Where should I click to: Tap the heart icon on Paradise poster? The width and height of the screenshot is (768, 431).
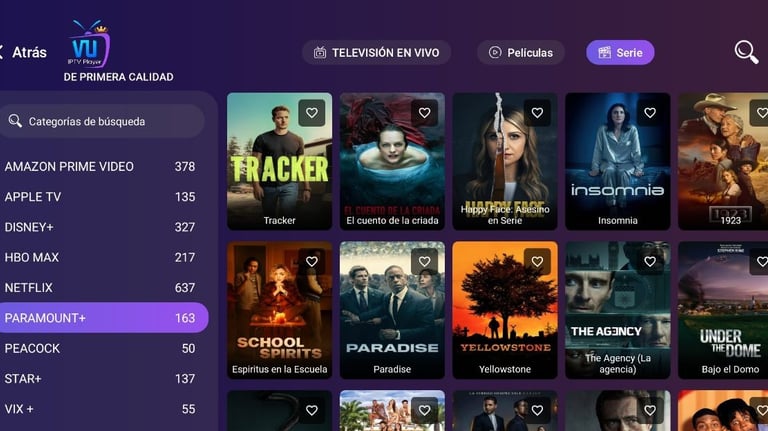tap(424, 262)
